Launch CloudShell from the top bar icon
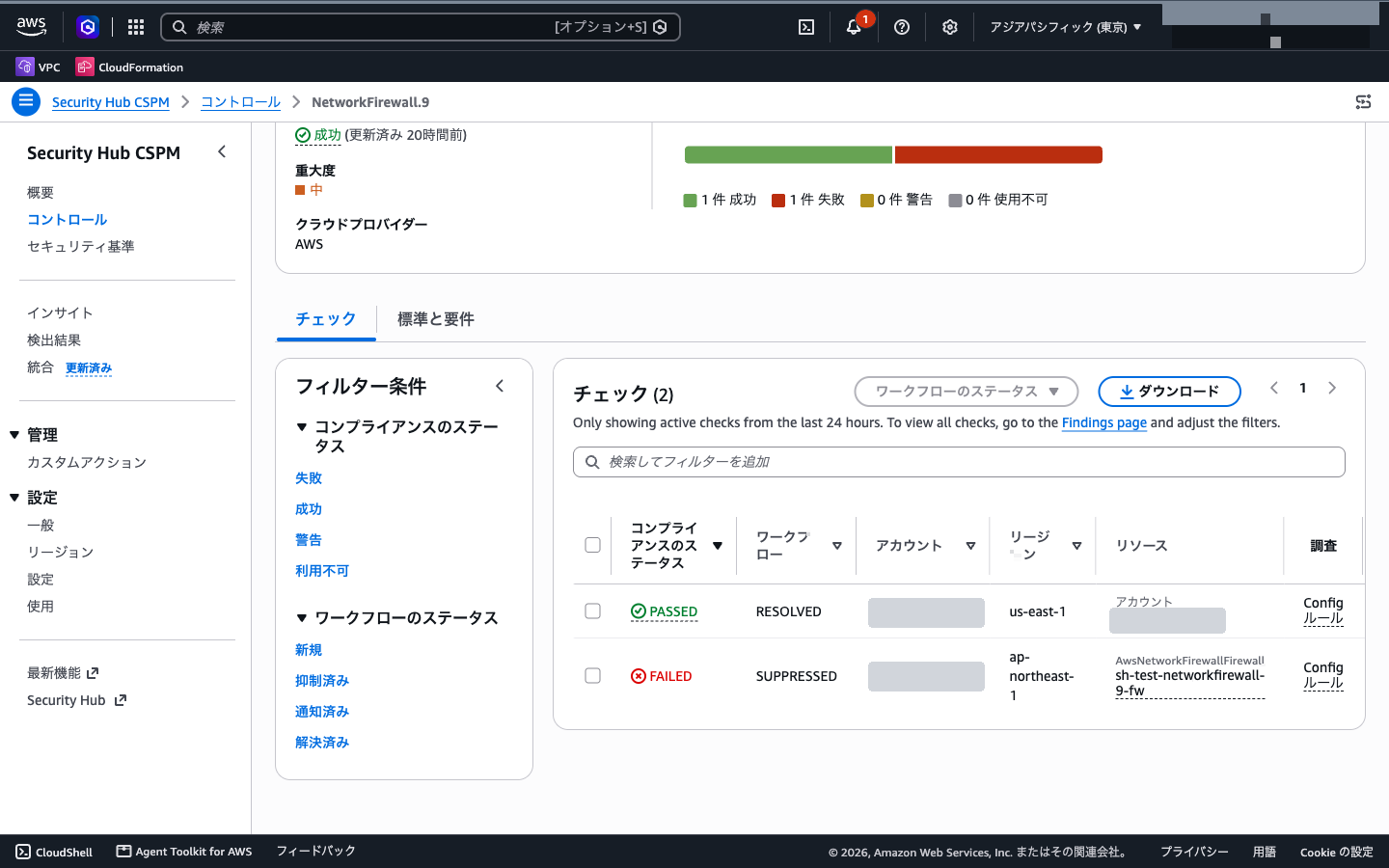1389x868 pixels. pyautogui.click(x=806, y=27)
